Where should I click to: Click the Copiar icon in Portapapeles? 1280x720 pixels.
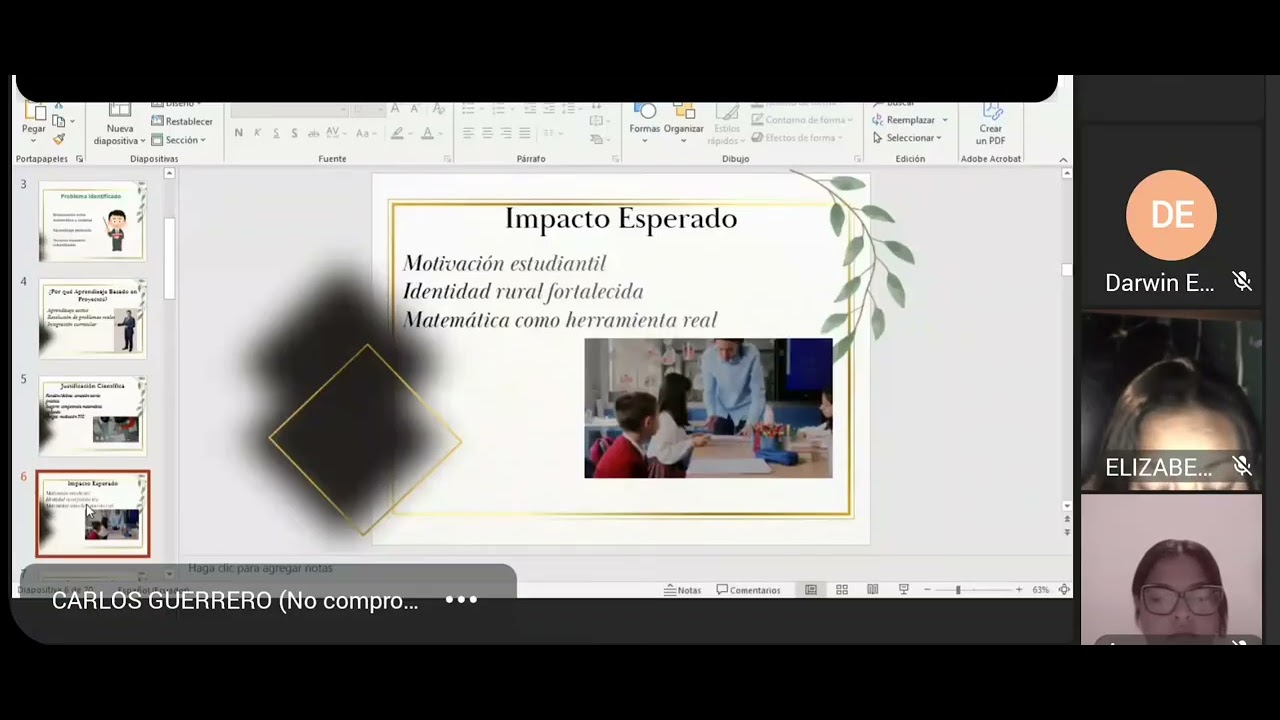[x=59, y=121]
